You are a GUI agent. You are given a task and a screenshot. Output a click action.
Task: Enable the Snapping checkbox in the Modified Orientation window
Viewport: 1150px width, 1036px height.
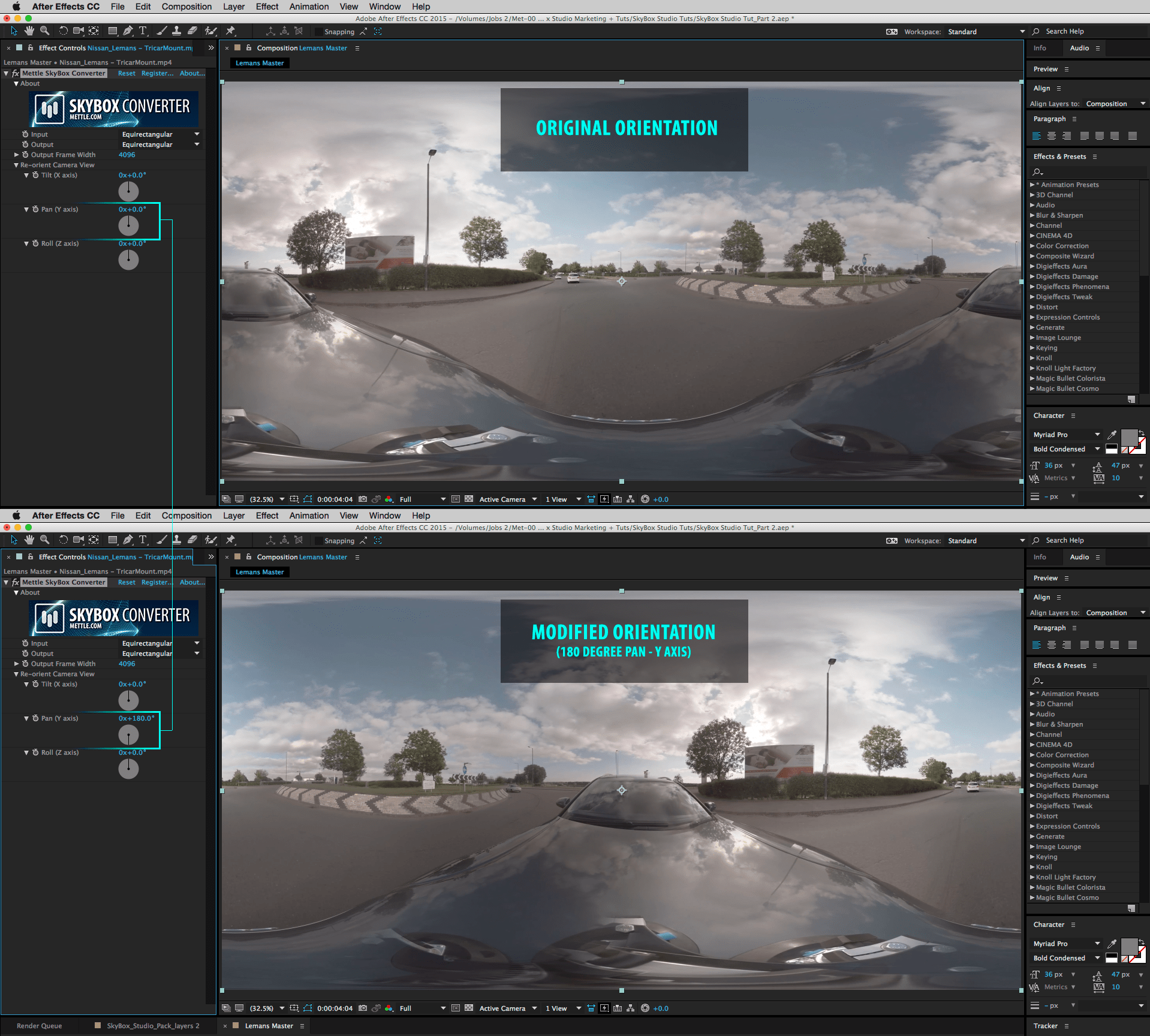click(318, 541)
